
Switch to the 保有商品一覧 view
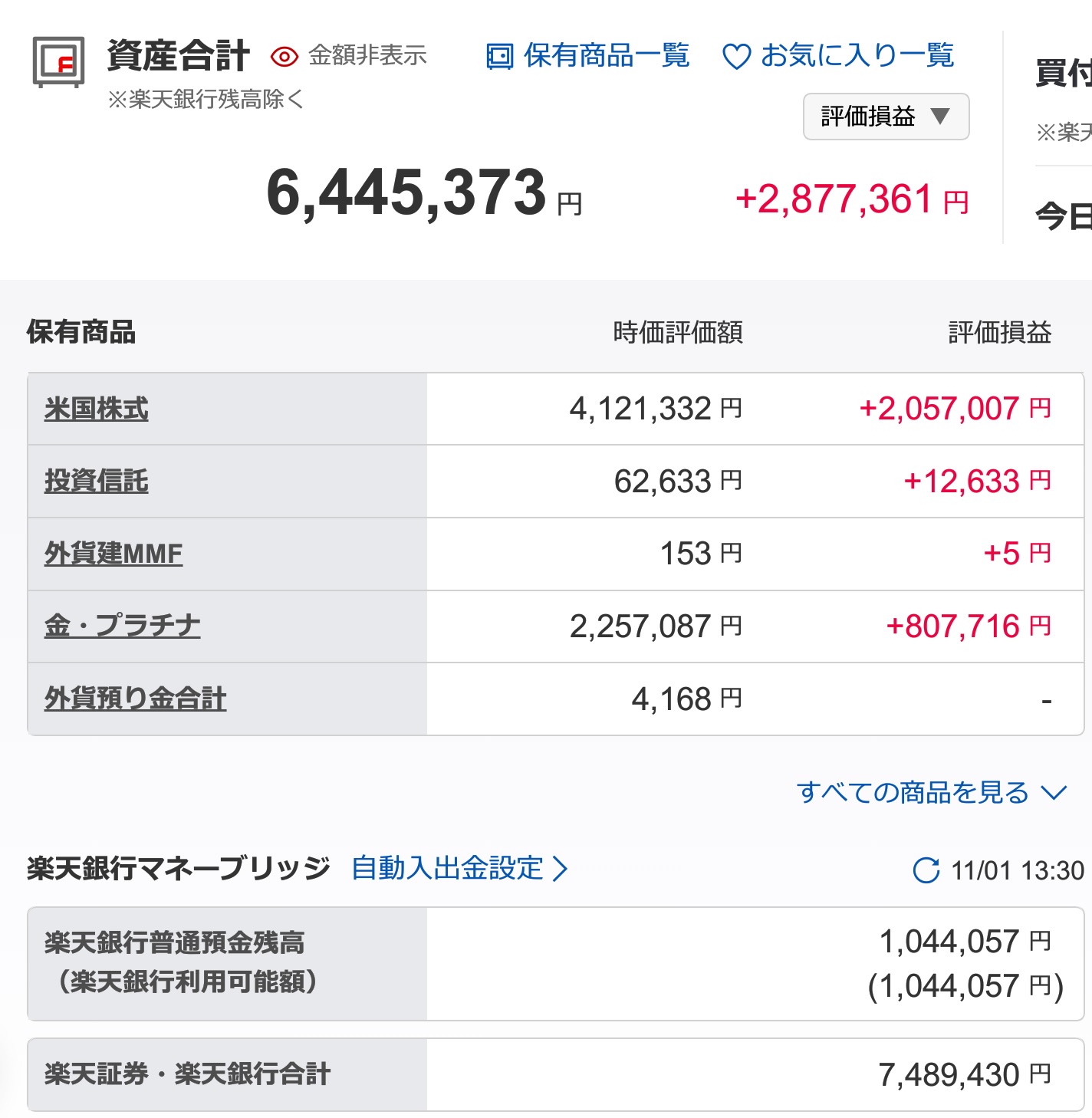pos(606,55)
